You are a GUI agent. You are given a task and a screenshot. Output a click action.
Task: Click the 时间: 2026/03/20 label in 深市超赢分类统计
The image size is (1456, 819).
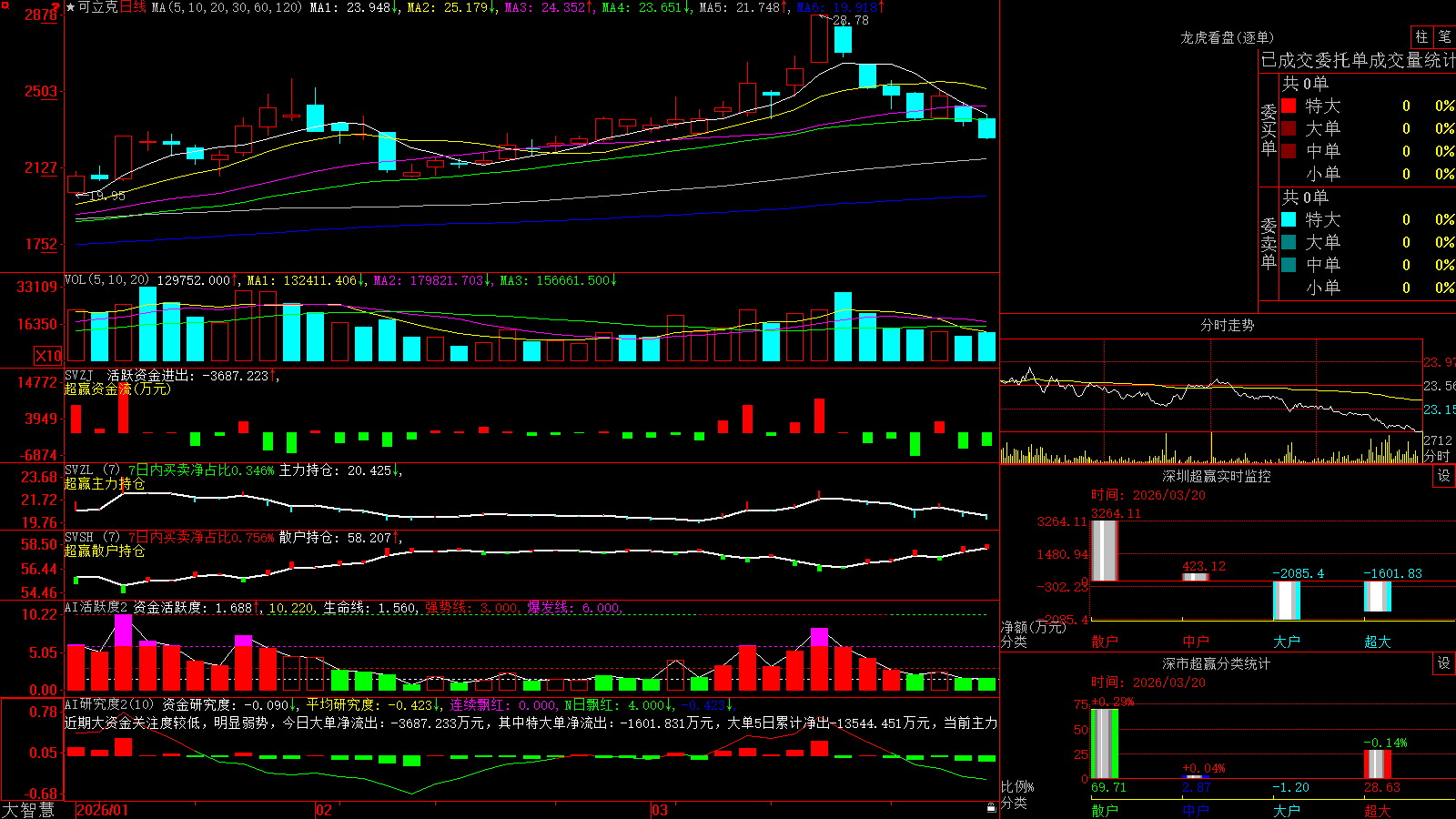tap(1148, 682)
